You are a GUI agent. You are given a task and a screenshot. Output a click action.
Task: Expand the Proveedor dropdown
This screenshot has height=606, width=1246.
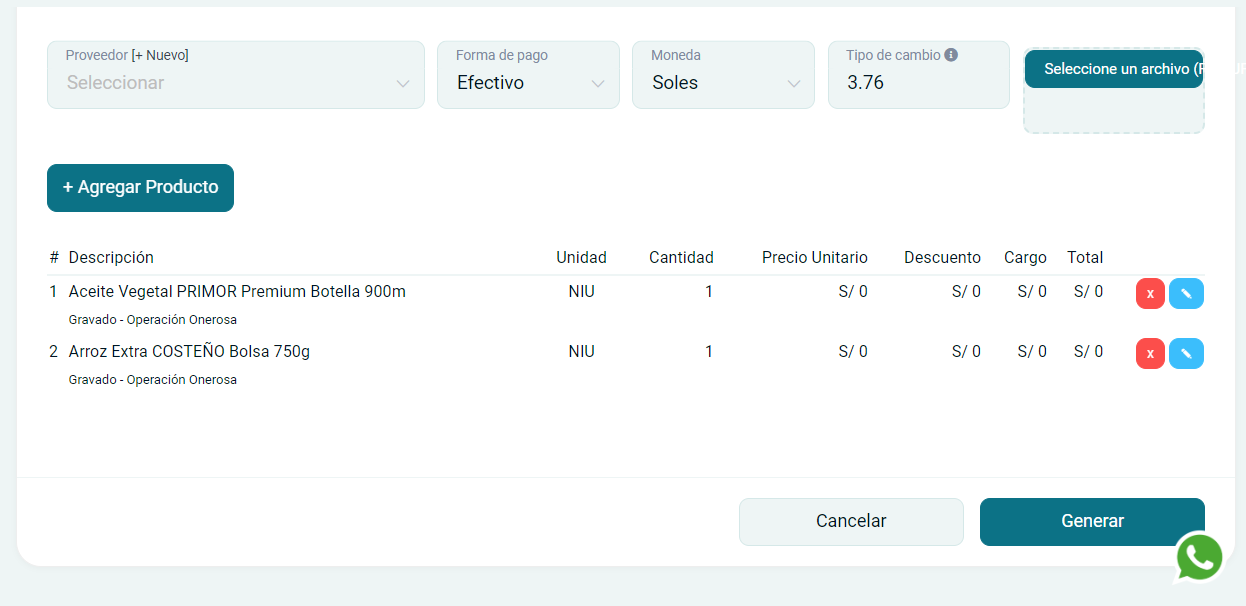coord(236,83)
